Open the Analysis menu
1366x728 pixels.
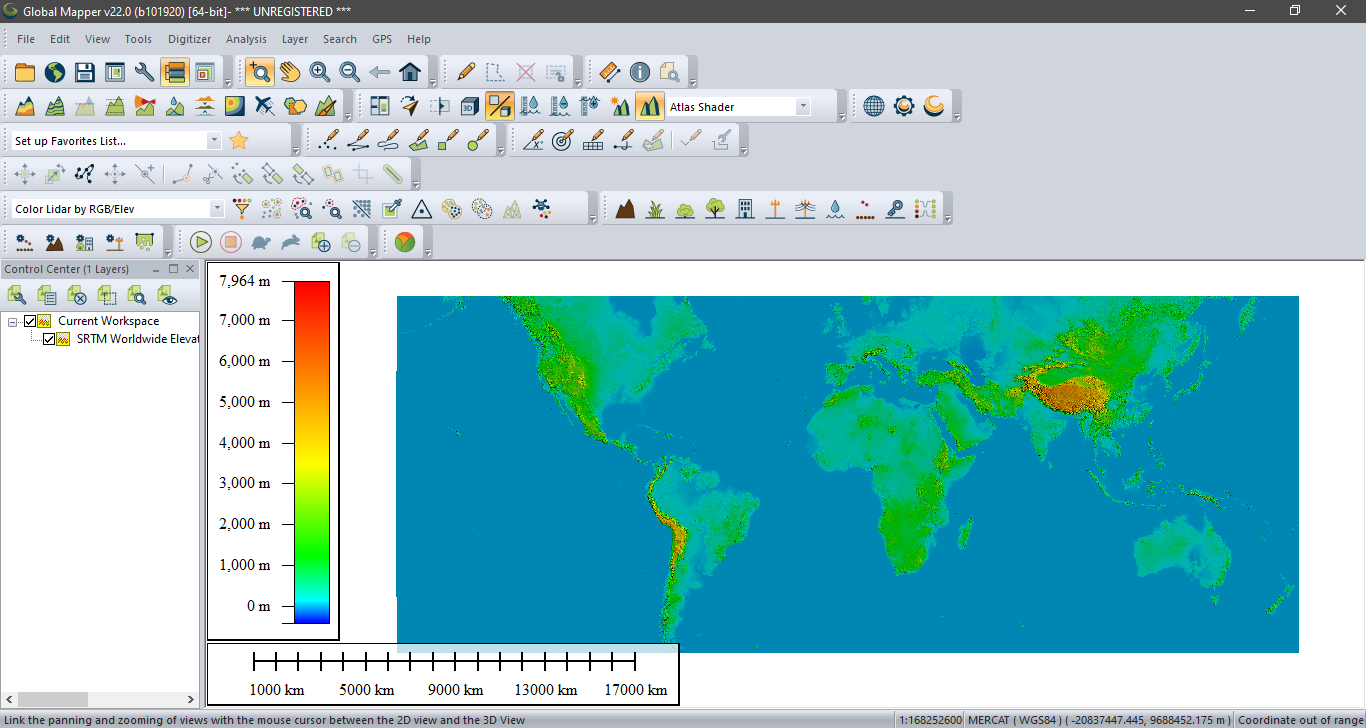coord(246,39)
